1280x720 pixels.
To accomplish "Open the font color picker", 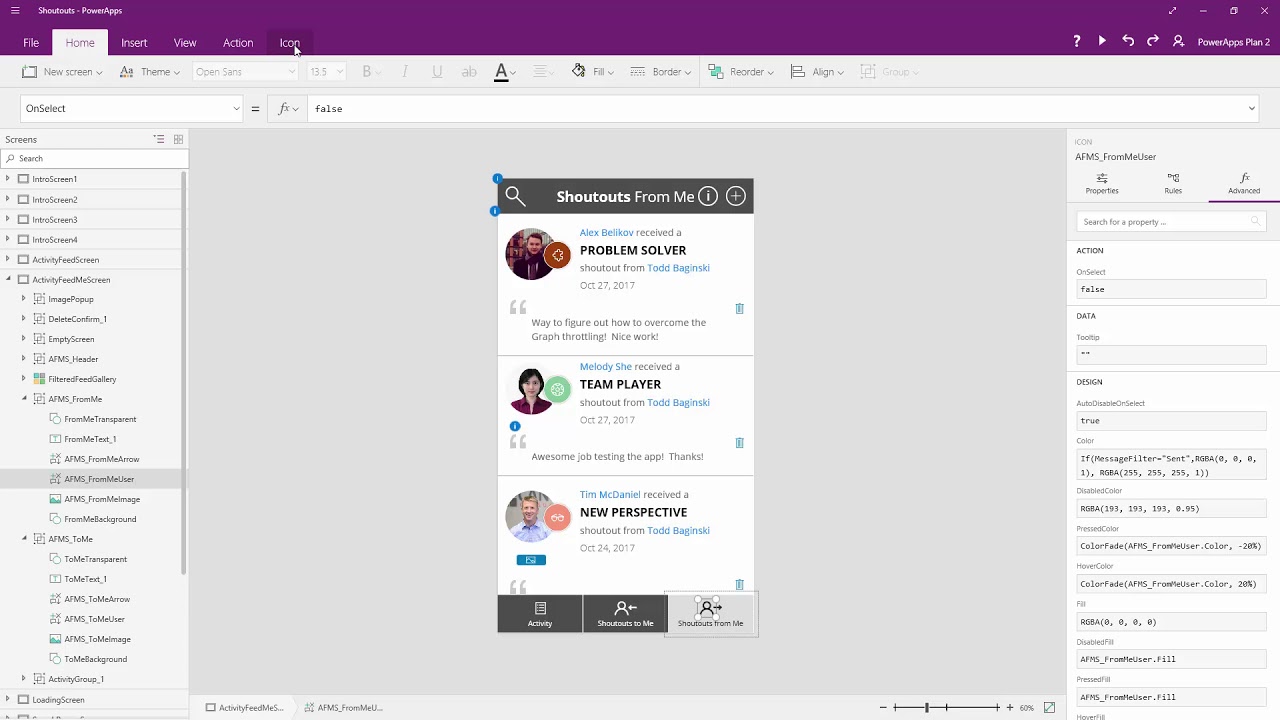I will 505,72.
